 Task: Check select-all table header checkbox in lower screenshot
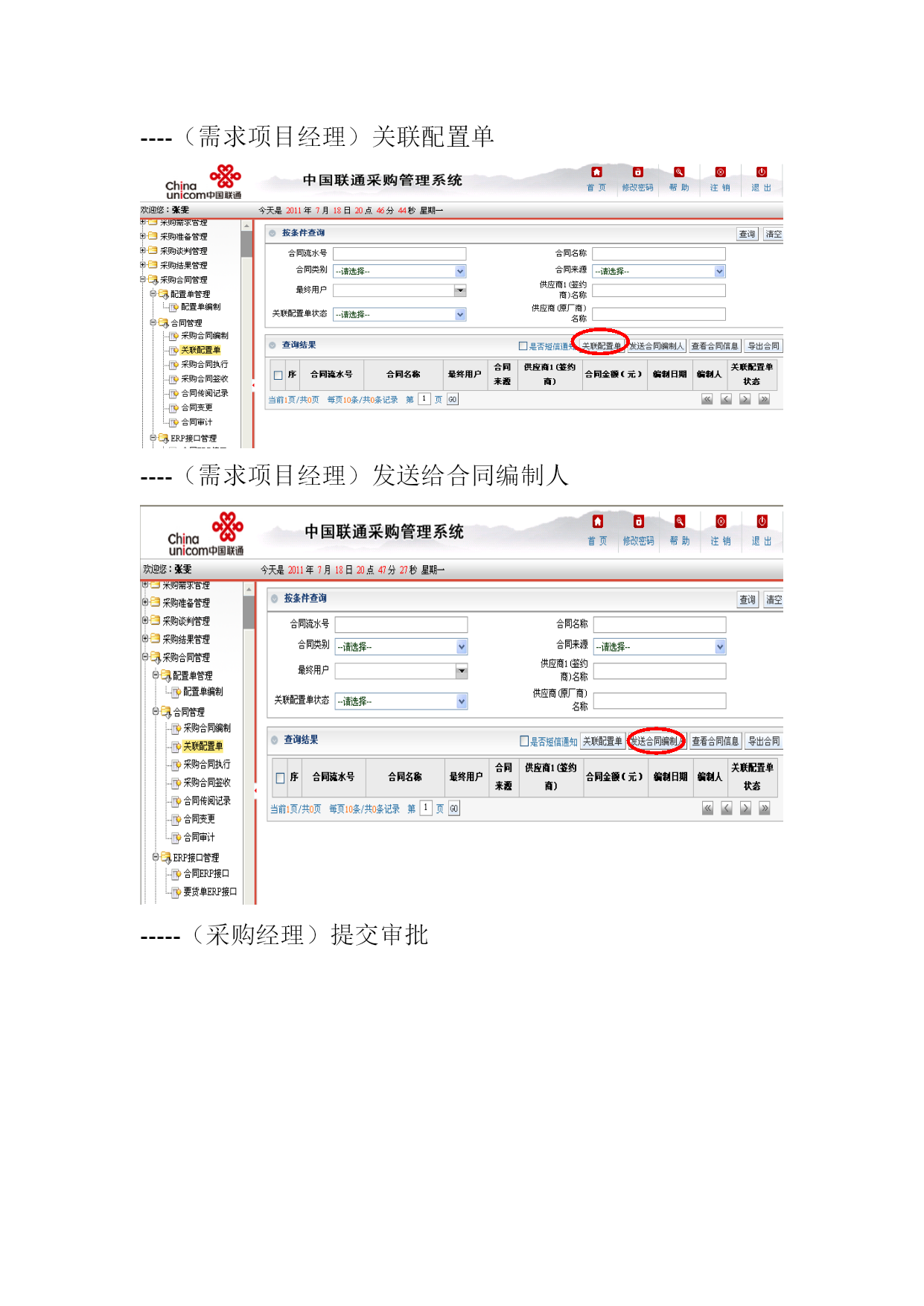(x=280, y=777)
